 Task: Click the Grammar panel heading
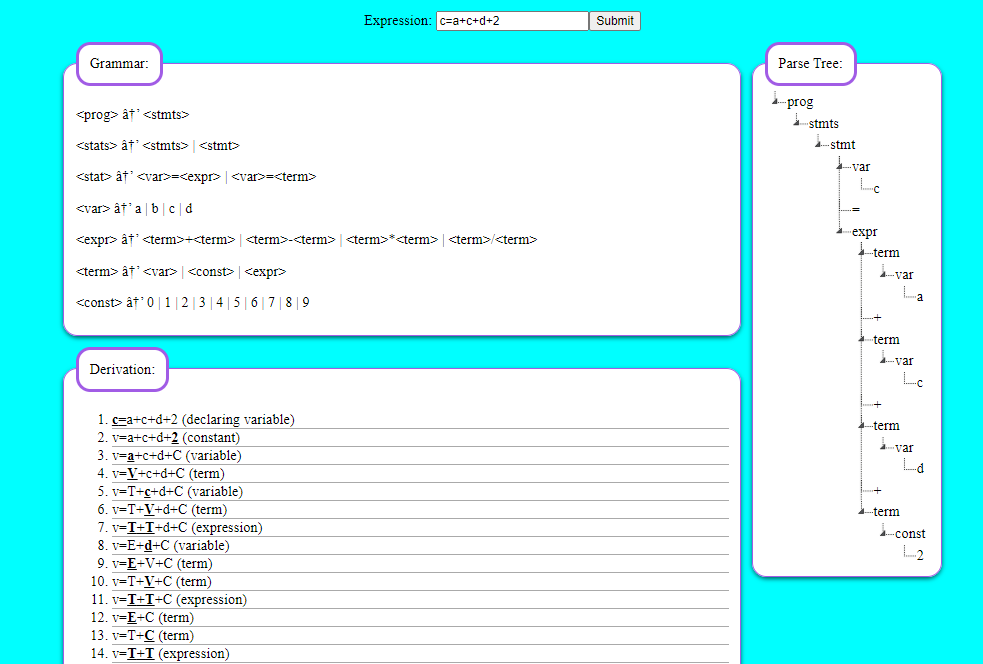click(118, 63)
